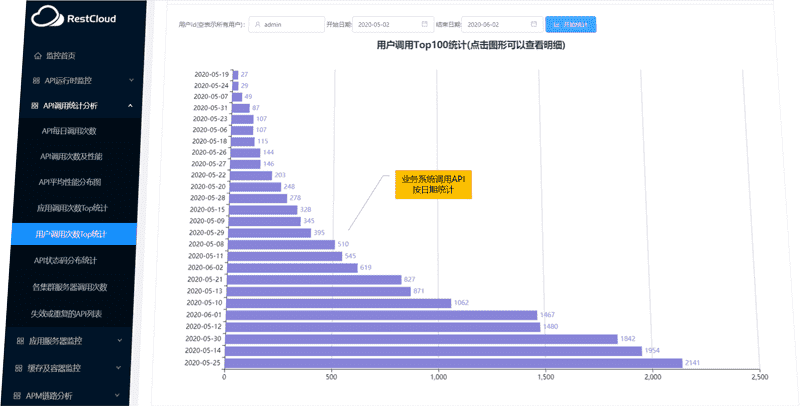Click the bar for 2020-05-25
800x406 pixels.
click(x=454, y=363)
